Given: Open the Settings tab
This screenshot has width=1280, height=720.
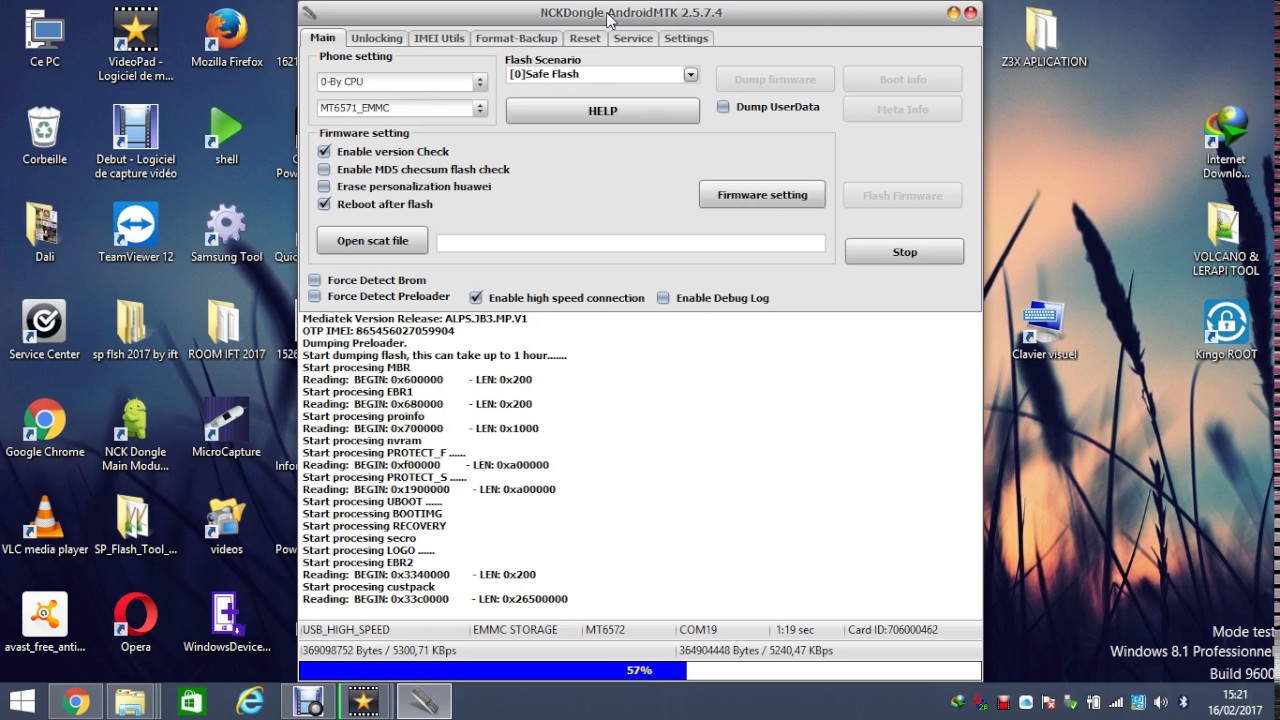Looking at the screenshot, I should (686, 38).
